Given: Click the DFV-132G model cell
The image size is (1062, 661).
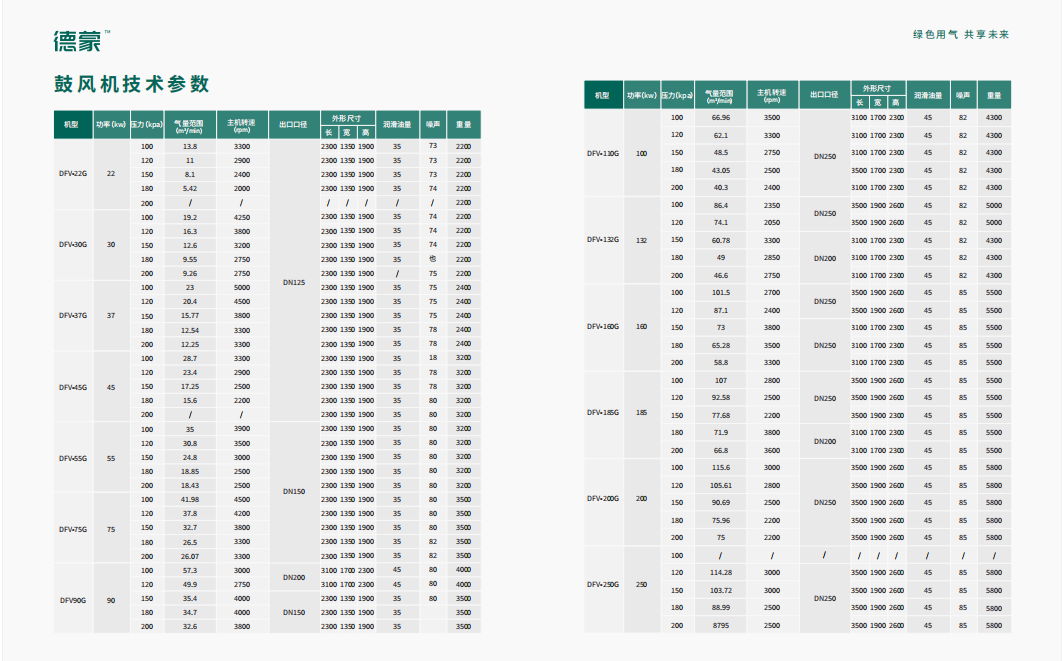Looking at the screenshot, I should coord(603,240).
